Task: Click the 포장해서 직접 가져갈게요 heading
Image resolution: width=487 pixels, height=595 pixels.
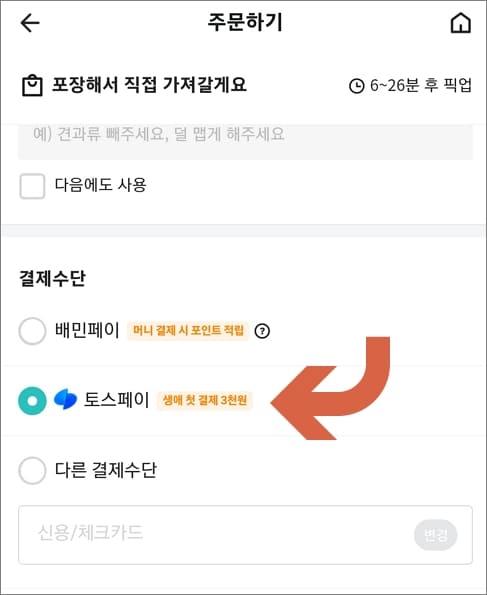Action: [x=149, y=85]
